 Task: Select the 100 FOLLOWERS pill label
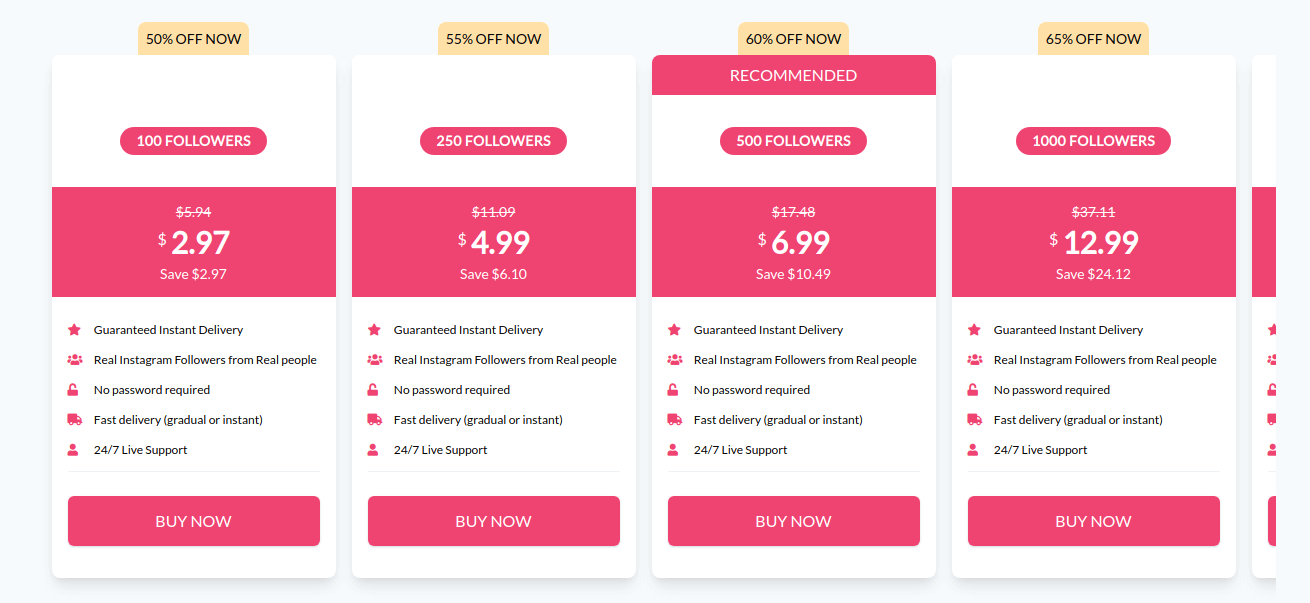pyautogui.click(x=194, y=141)
